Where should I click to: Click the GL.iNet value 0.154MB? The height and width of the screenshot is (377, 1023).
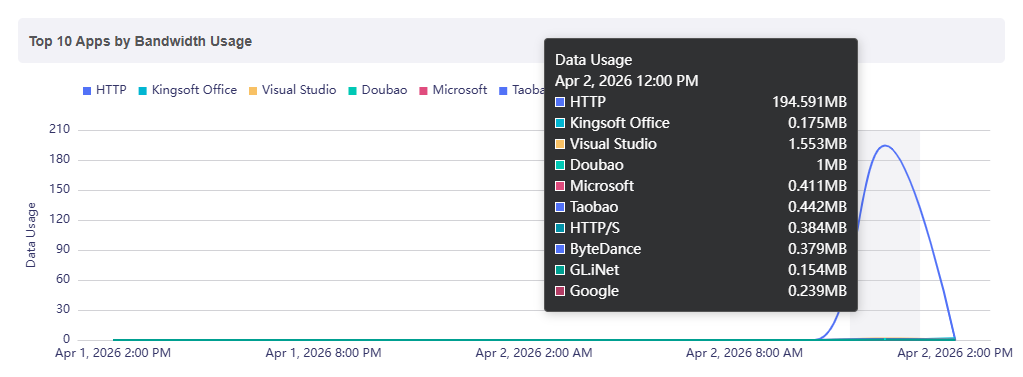point(817,270)
